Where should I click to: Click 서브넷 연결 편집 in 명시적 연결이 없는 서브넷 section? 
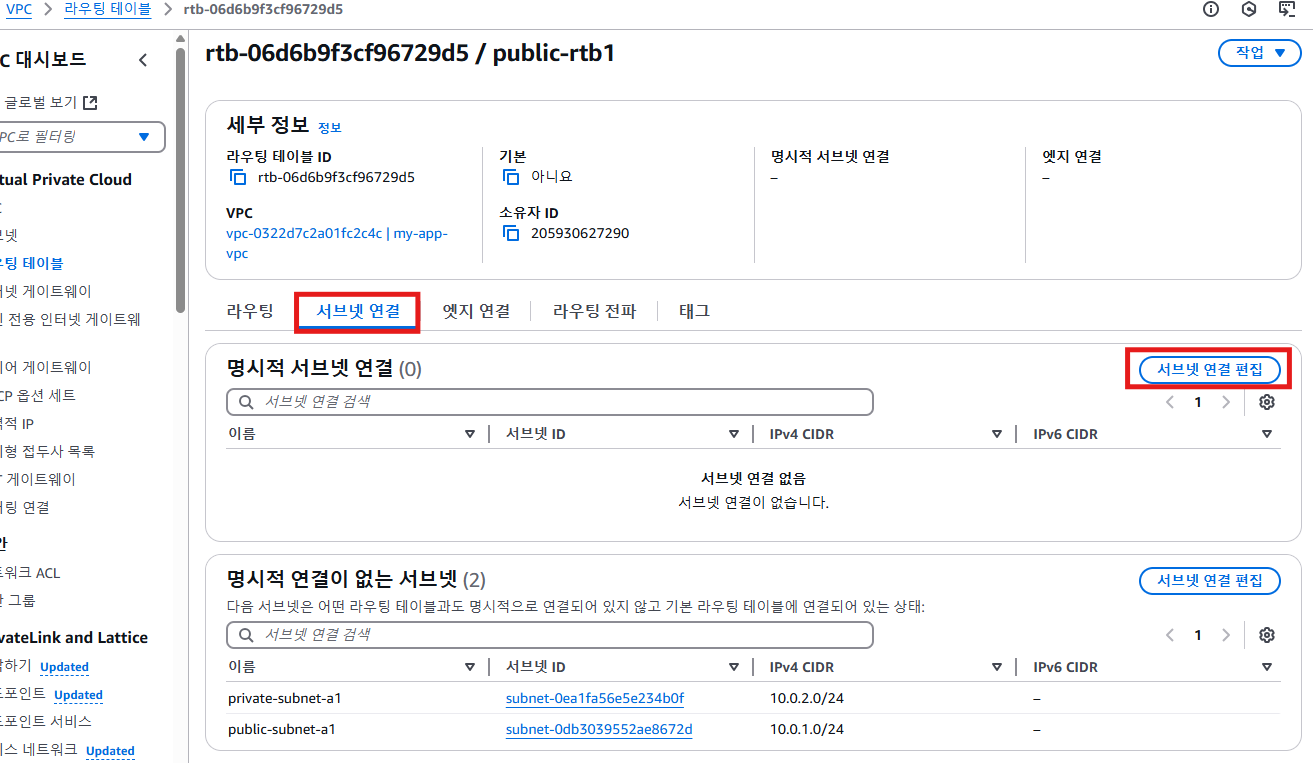(1210, 580)
